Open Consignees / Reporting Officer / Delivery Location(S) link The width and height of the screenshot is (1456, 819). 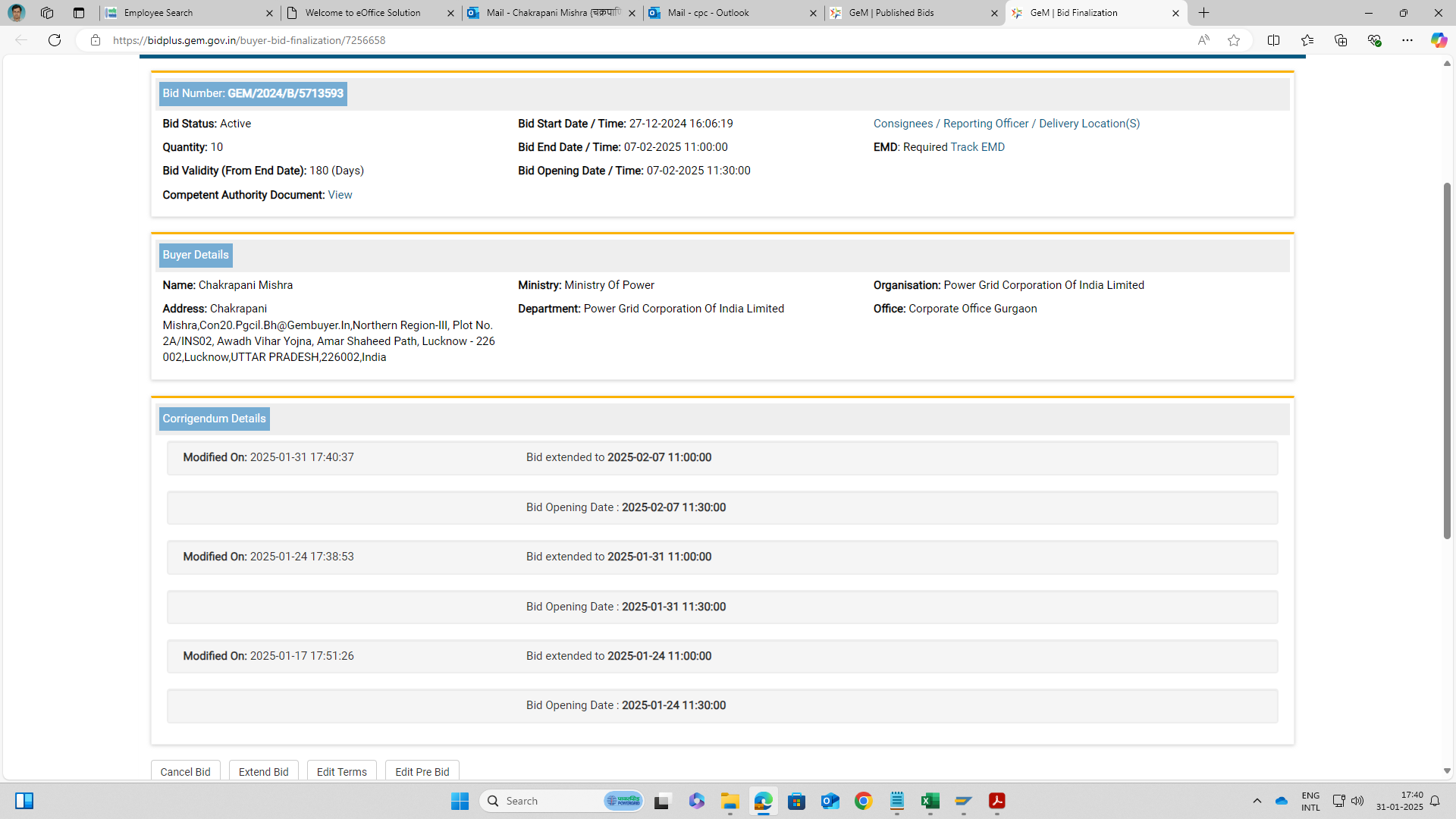point(1006,124)
